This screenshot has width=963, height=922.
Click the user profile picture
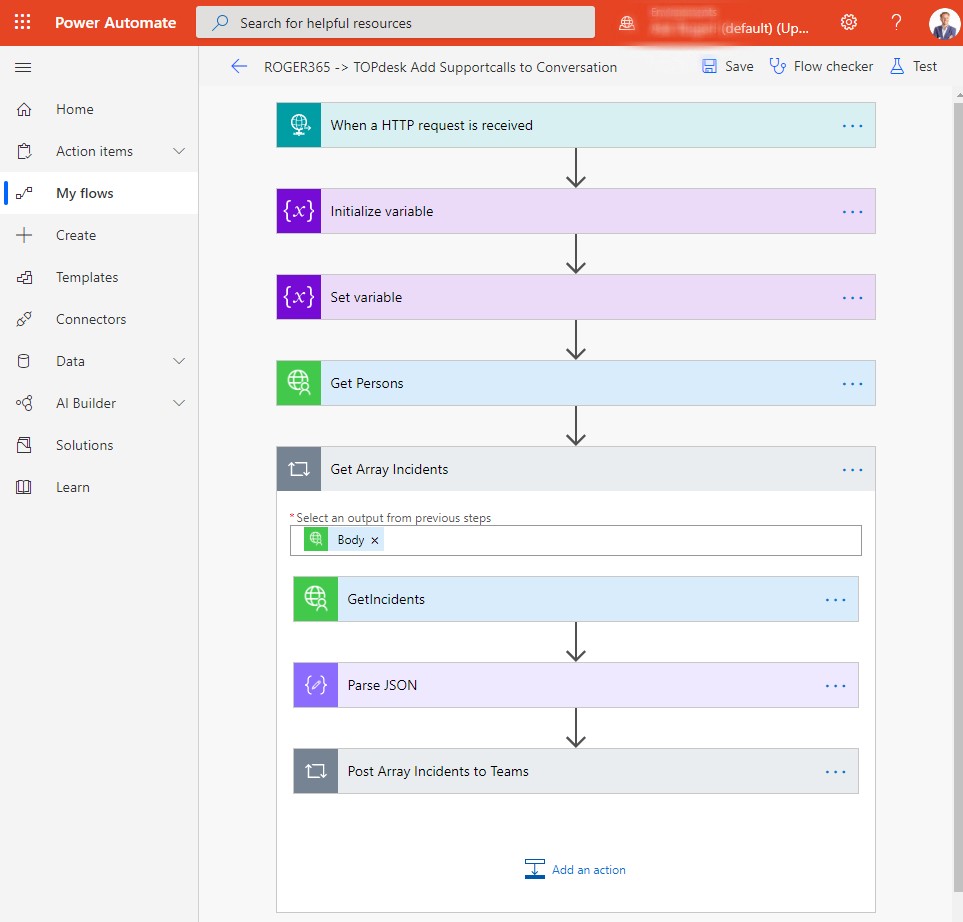click(x=943, y=23)
